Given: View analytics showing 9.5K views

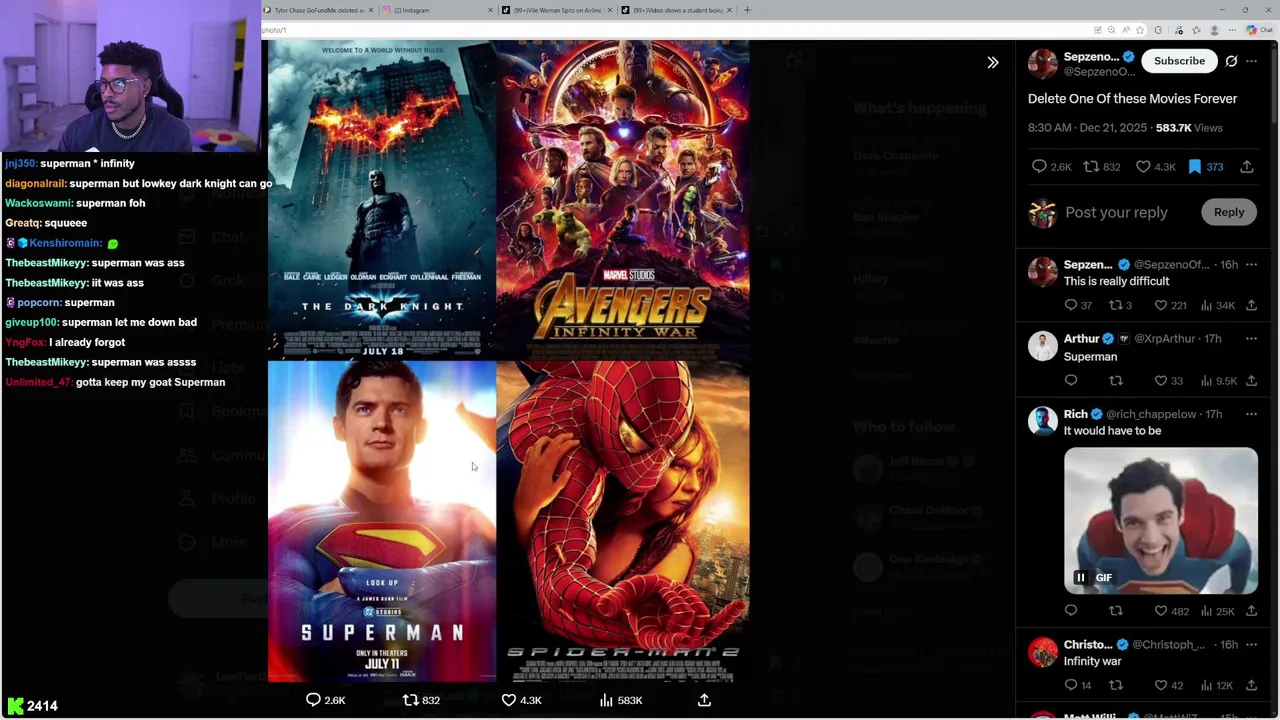Looking at the screenshot, I should [1218, 381].
